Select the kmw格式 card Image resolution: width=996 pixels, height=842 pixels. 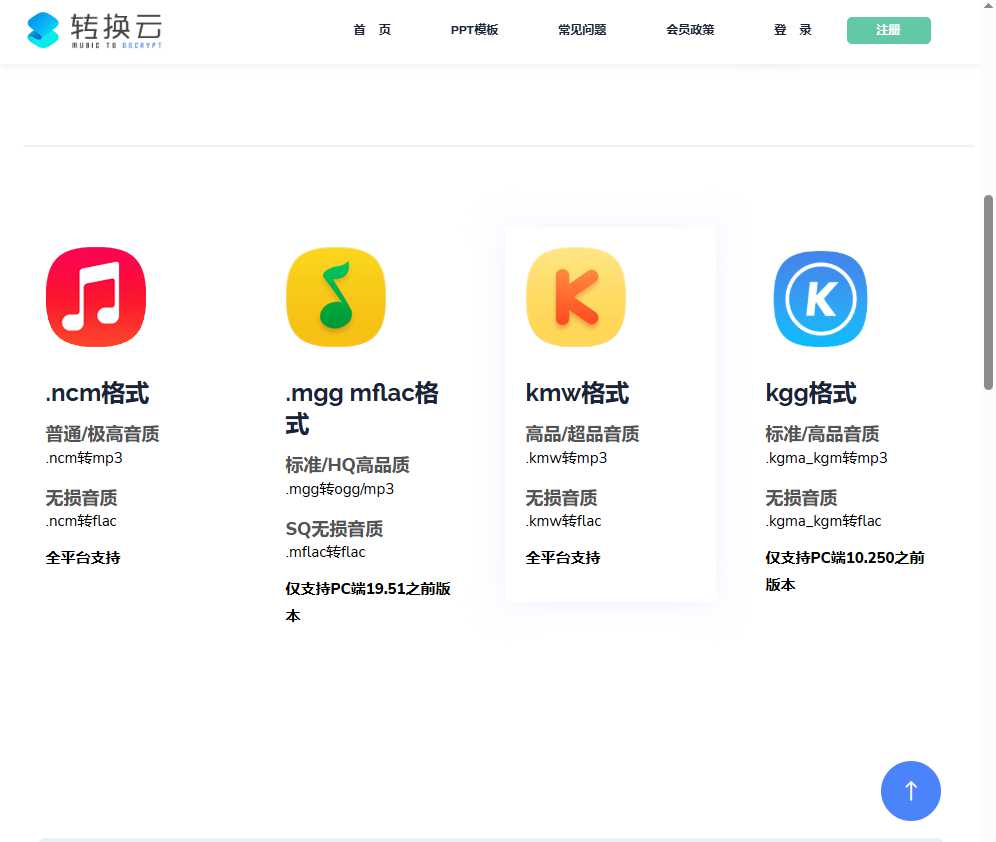[x=611, y=414]
